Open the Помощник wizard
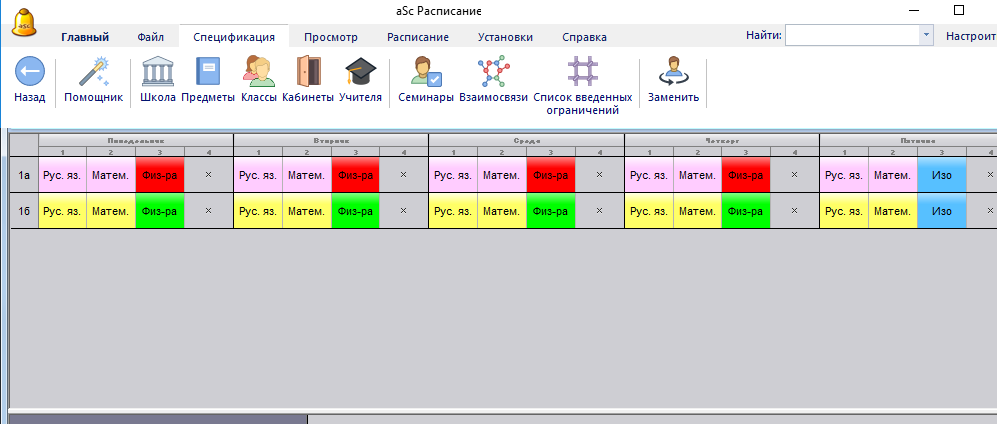 pyautogui.click(x=93, y=73)
